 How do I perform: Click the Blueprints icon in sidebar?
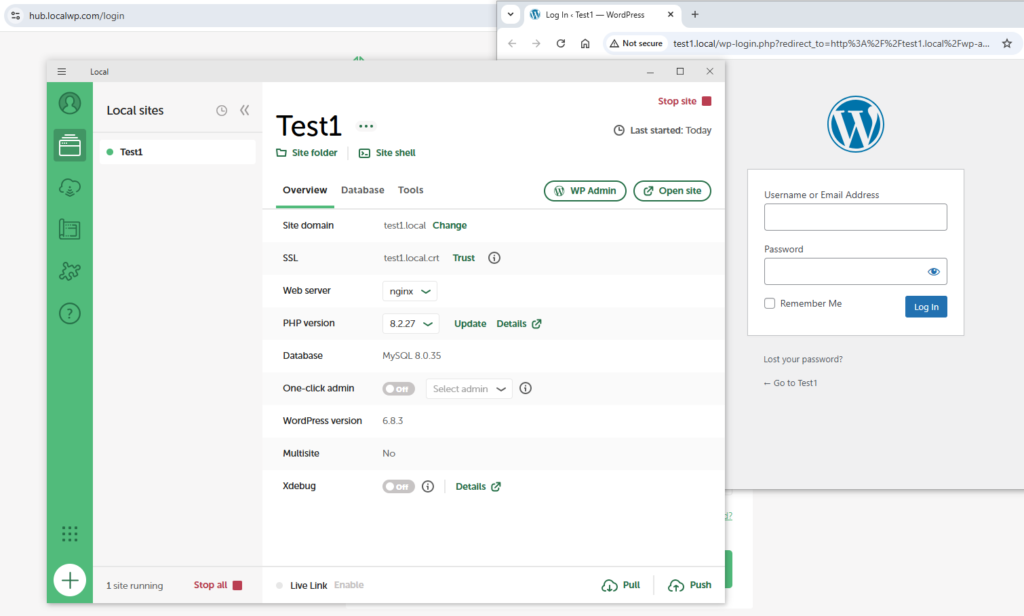point(70,229)
